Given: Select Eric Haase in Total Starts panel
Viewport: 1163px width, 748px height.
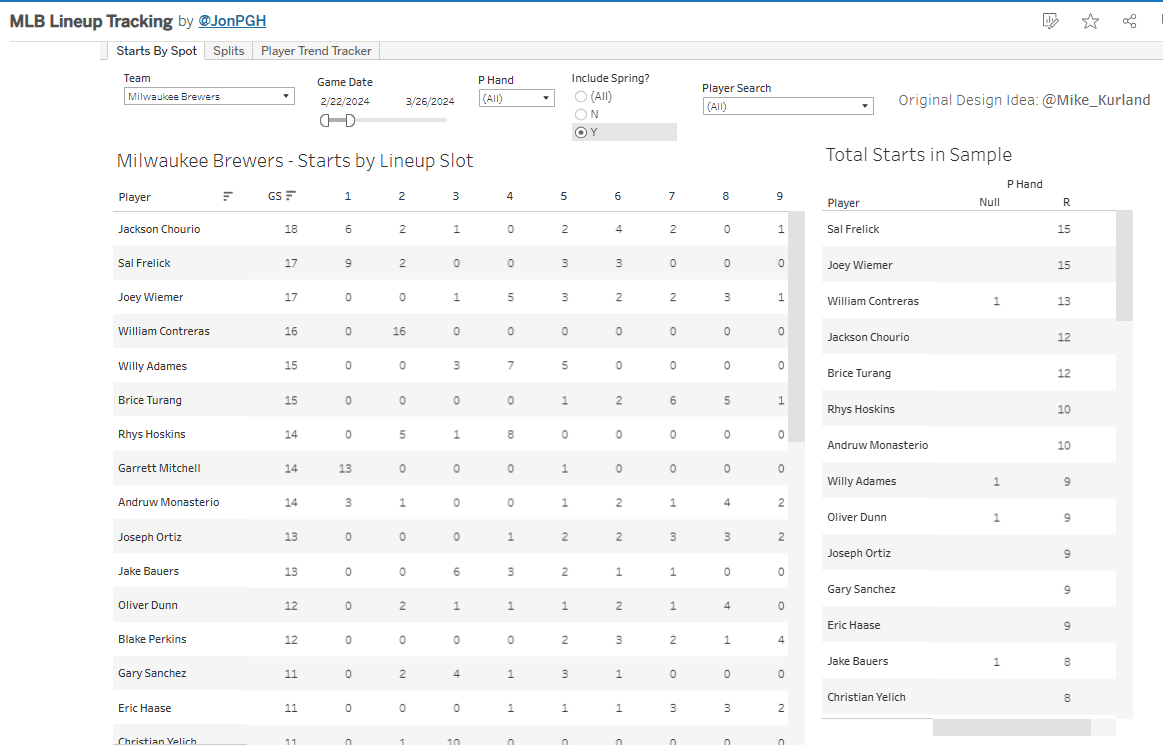Looking at the screenshot, I should [x=854, y=626].
